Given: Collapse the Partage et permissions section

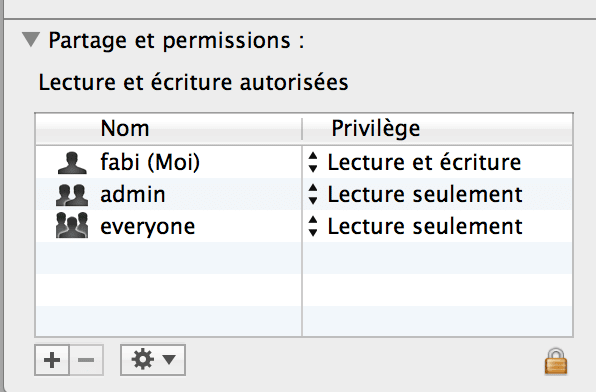Looking at the screenshot, I should click(x=31, y=40).
